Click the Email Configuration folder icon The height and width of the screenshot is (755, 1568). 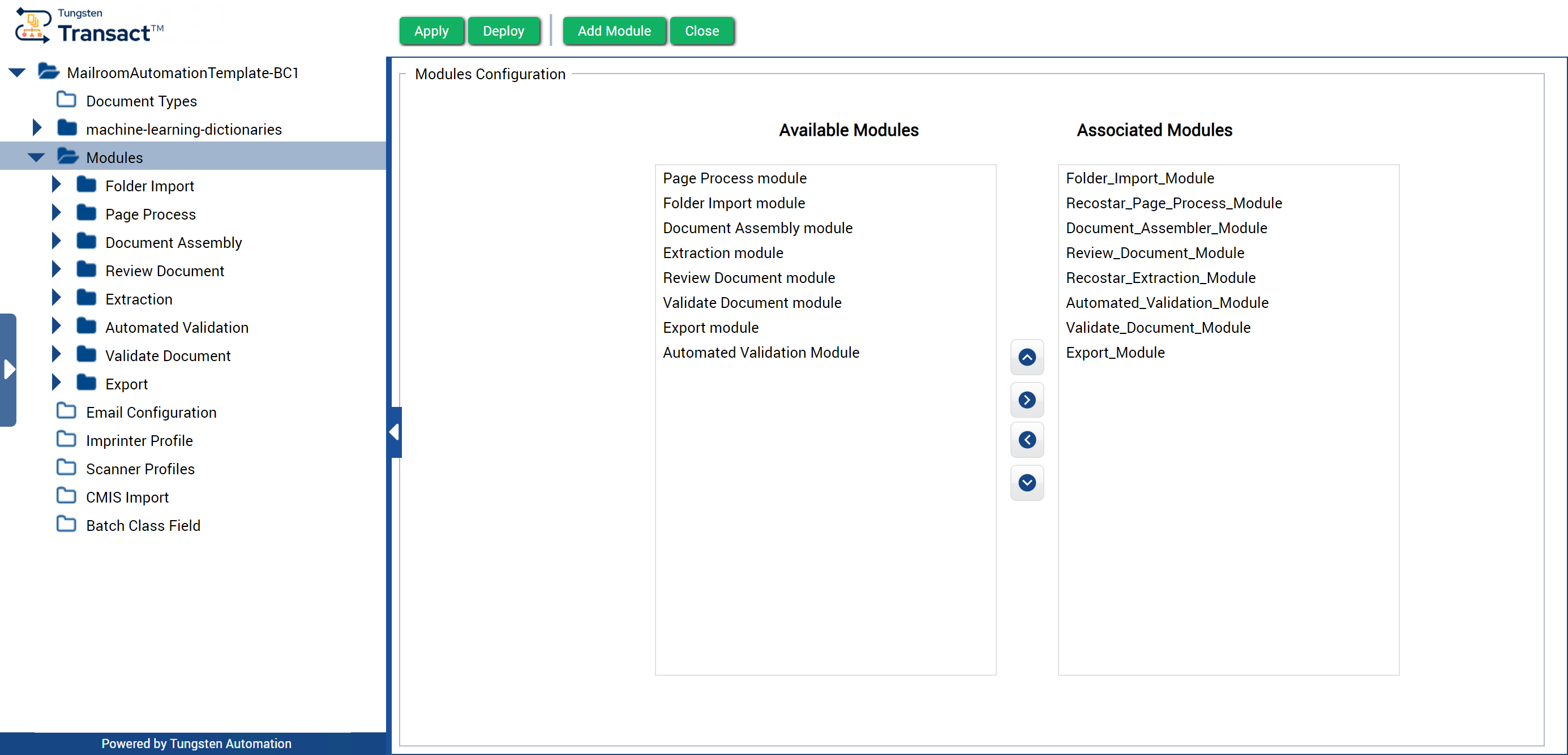(66, 411)
